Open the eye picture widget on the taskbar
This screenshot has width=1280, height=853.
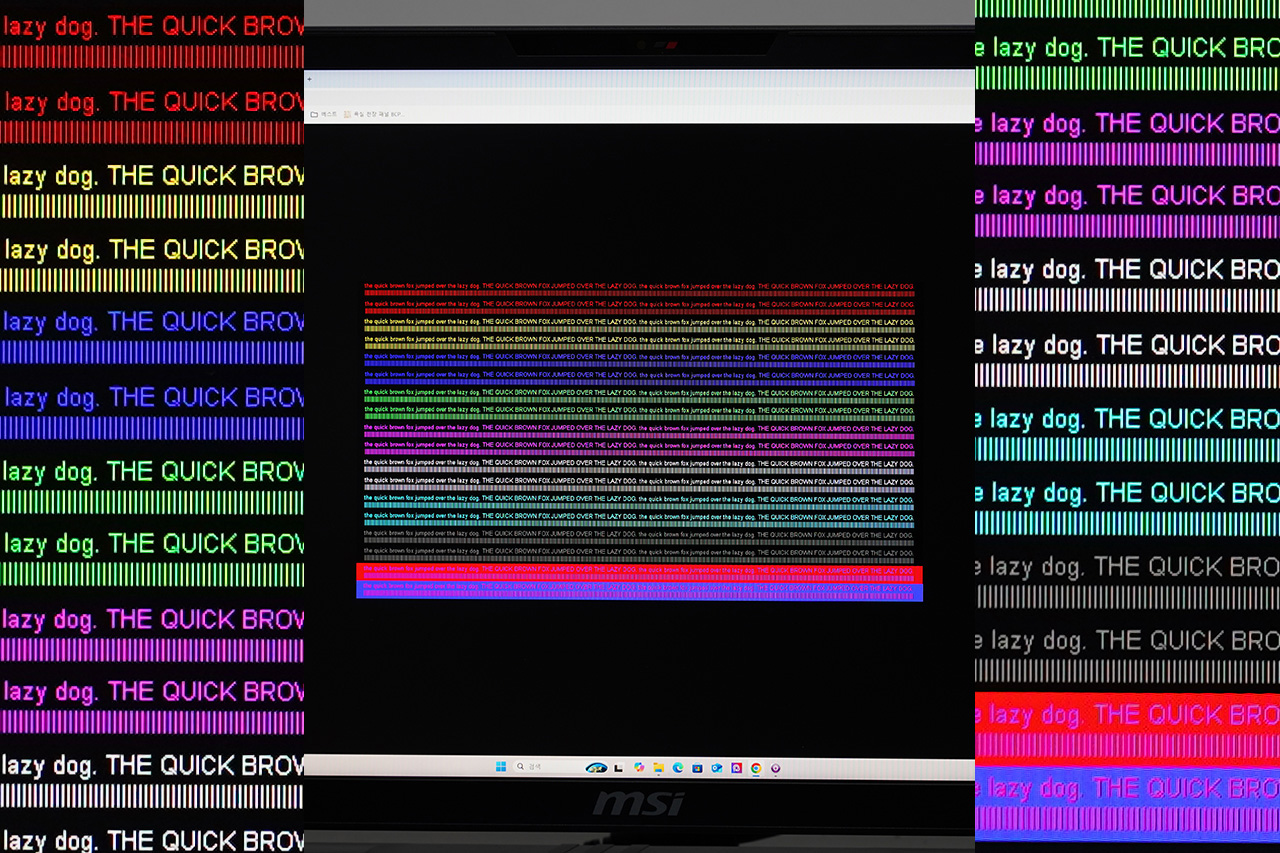click(x=596, y=767)
